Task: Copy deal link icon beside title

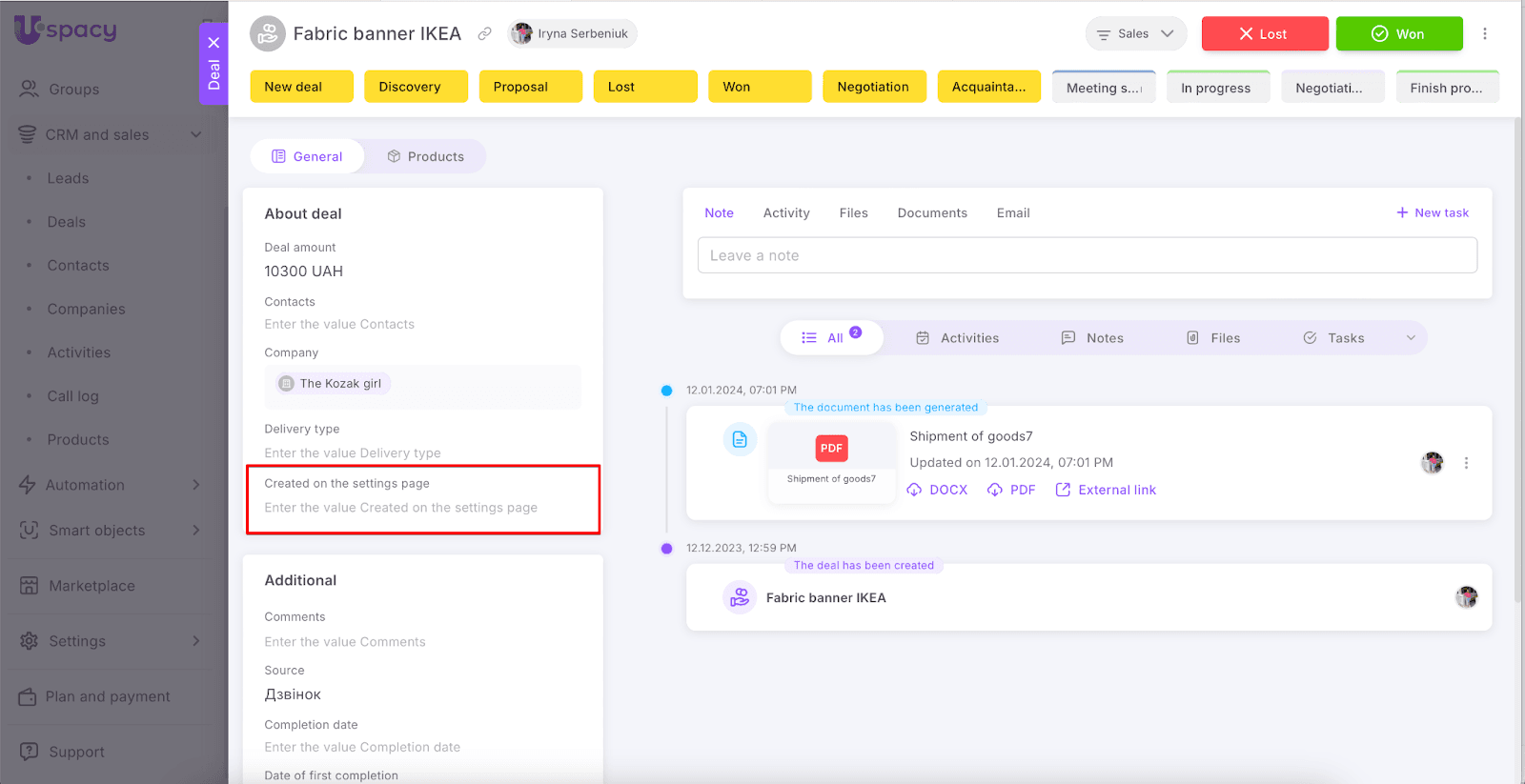Action: [484, 34]
